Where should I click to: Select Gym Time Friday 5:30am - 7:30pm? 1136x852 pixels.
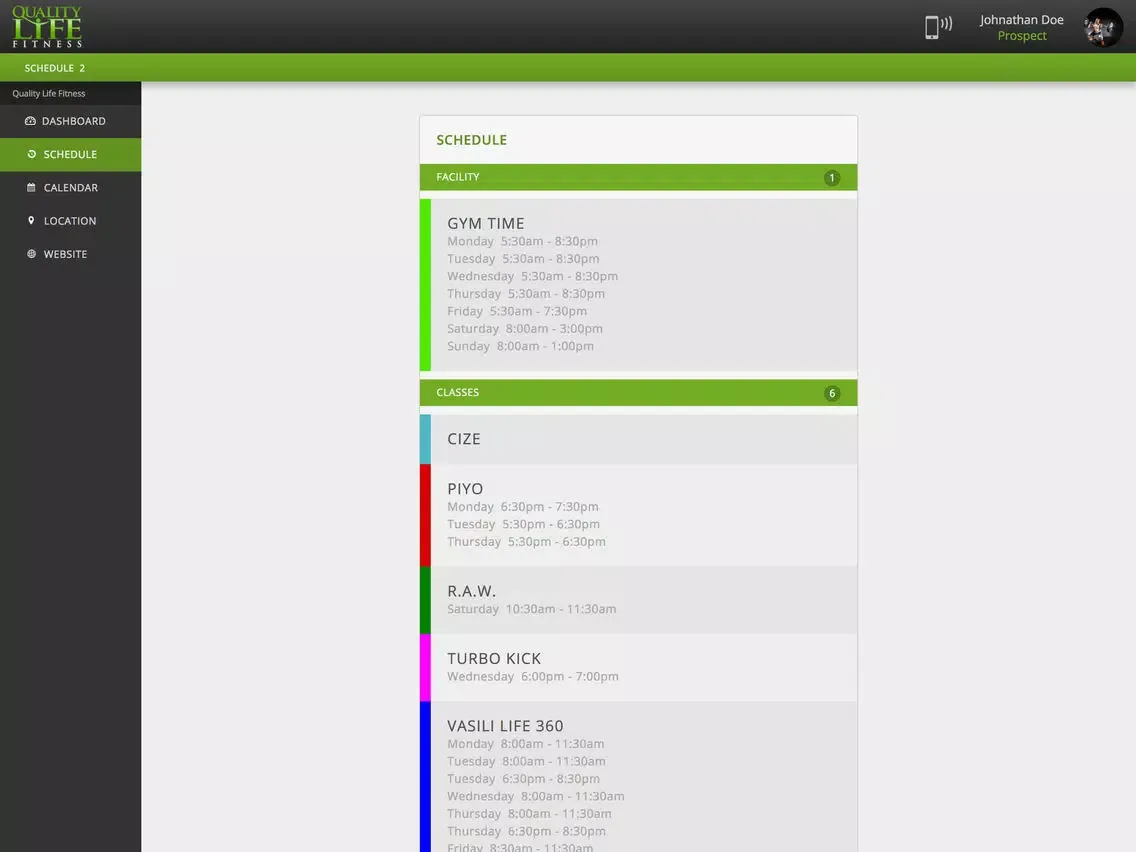click(517, 311)
